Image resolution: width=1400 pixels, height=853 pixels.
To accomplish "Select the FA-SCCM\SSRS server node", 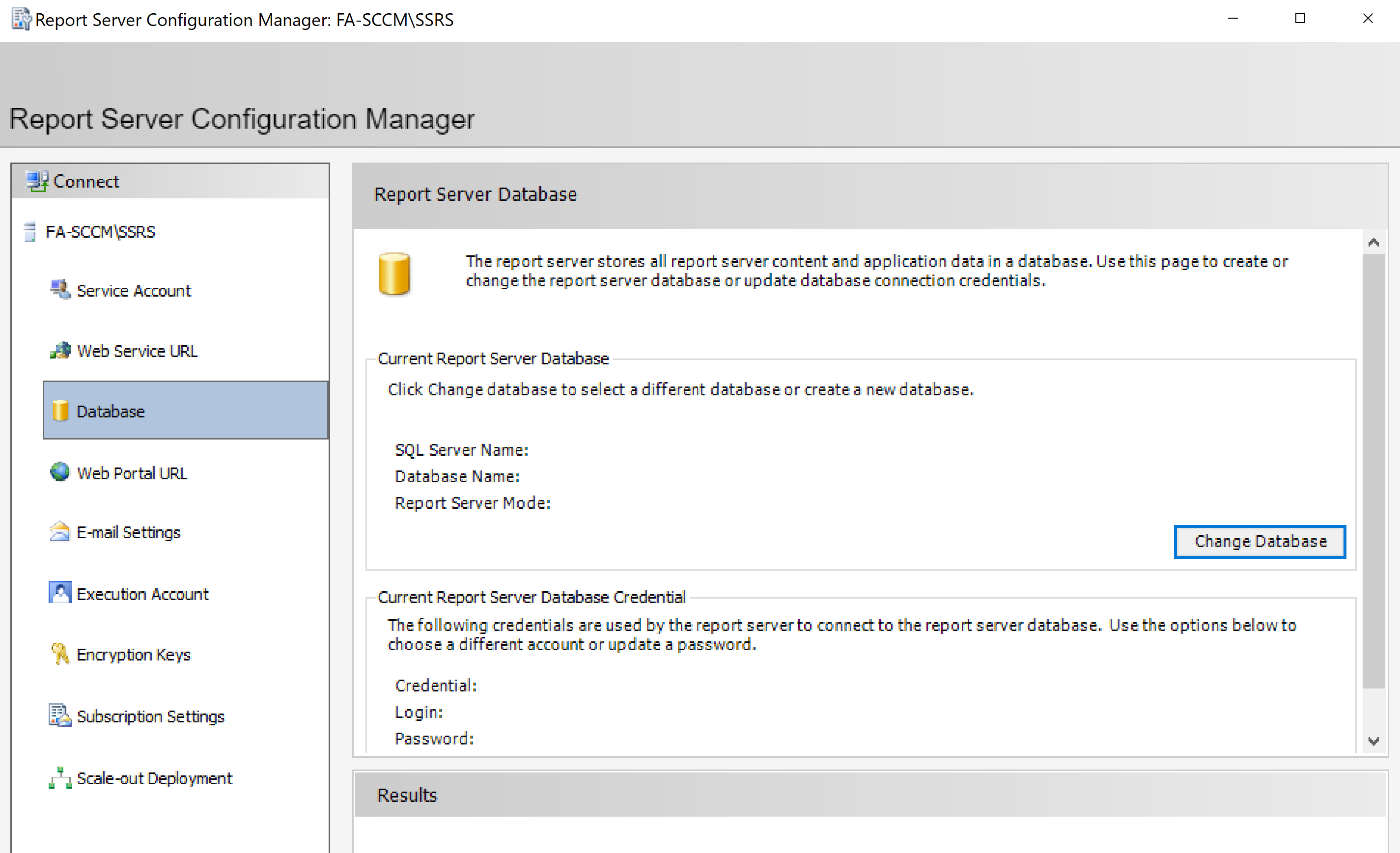I will 100,232.
